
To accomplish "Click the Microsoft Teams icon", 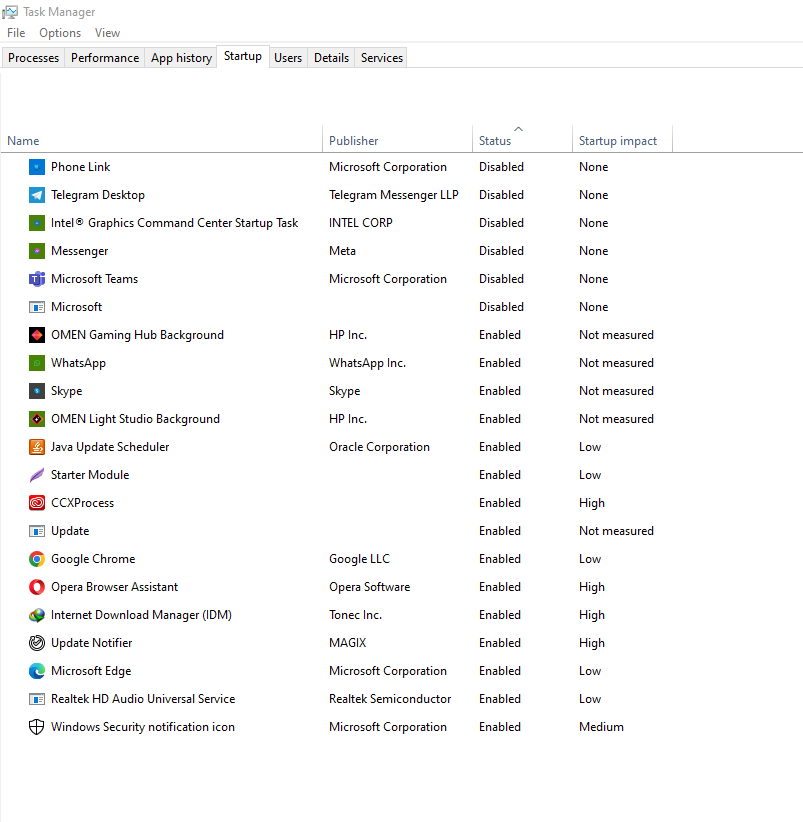I will (37, 279).
